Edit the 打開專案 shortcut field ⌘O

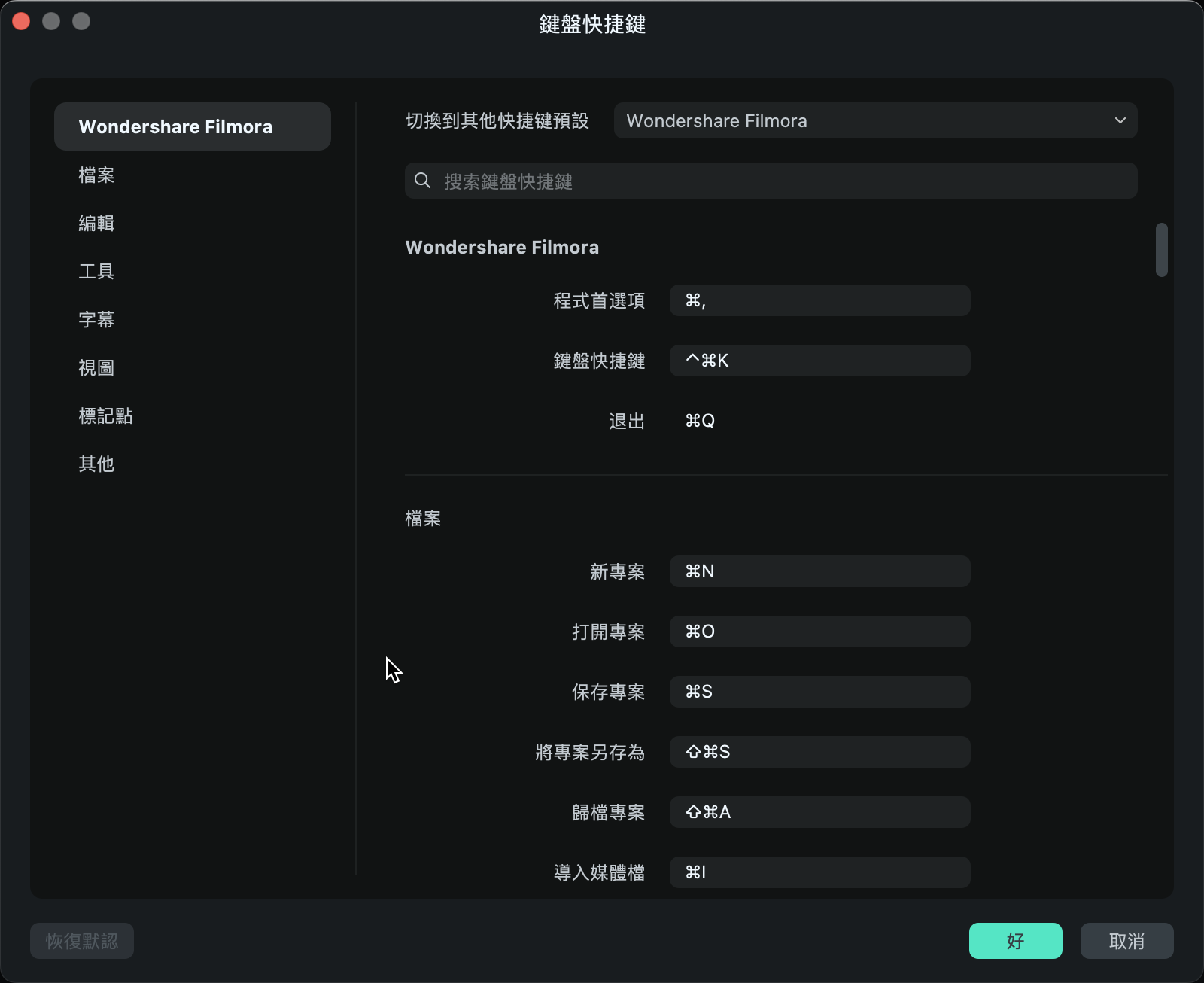(x=820, y=631)
